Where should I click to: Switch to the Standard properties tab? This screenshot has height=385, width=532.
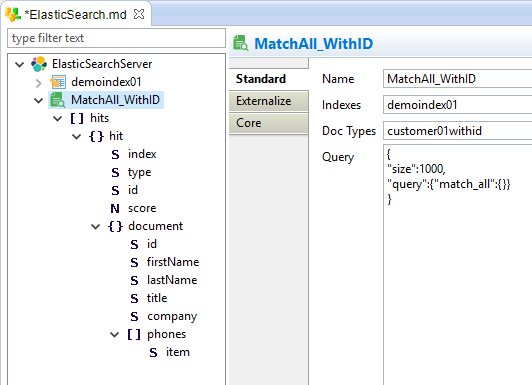[x=268, y=79]
